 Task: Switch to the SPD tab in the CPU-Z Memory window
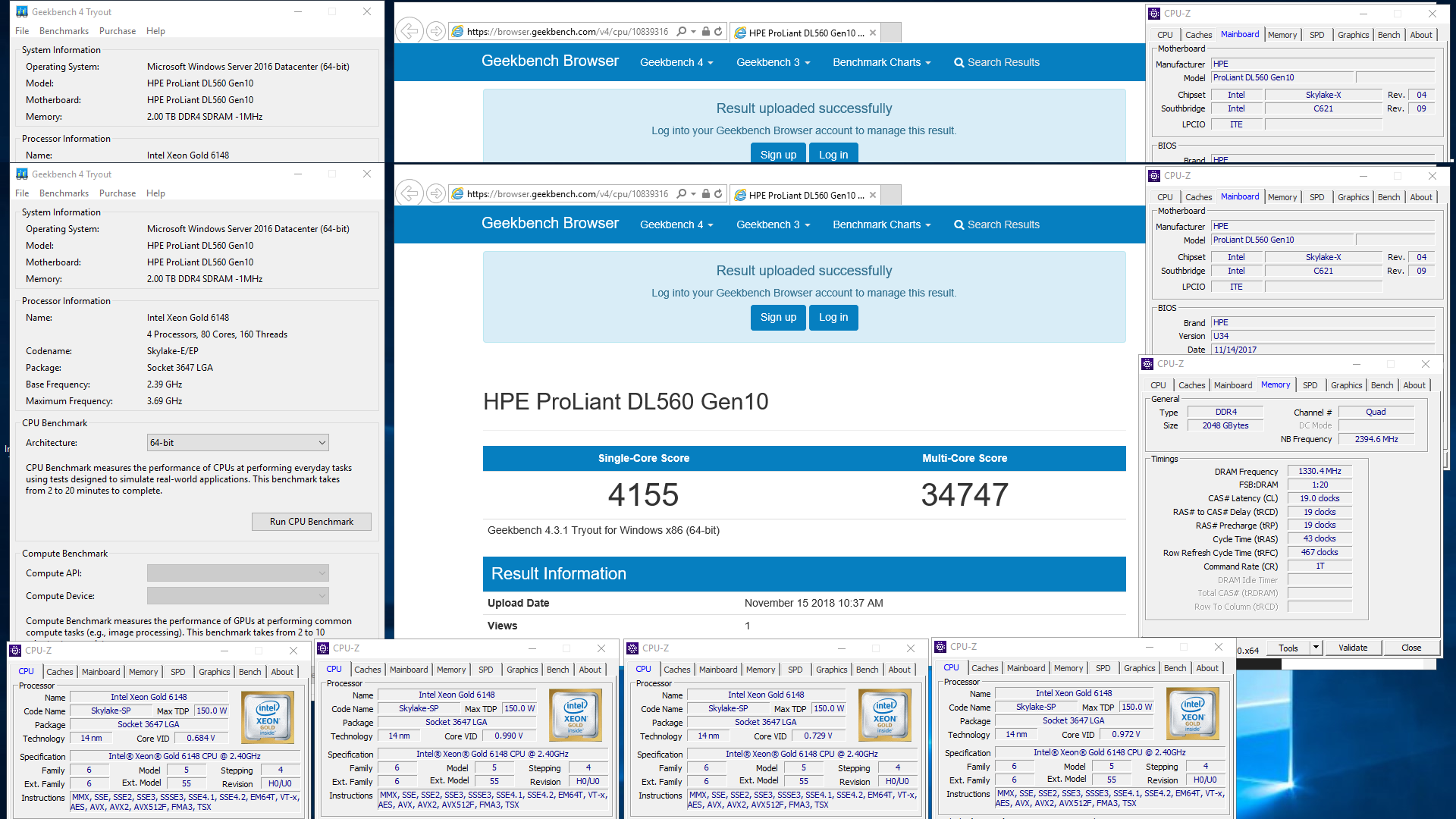pyautogui.click(x=1310, y=385)
